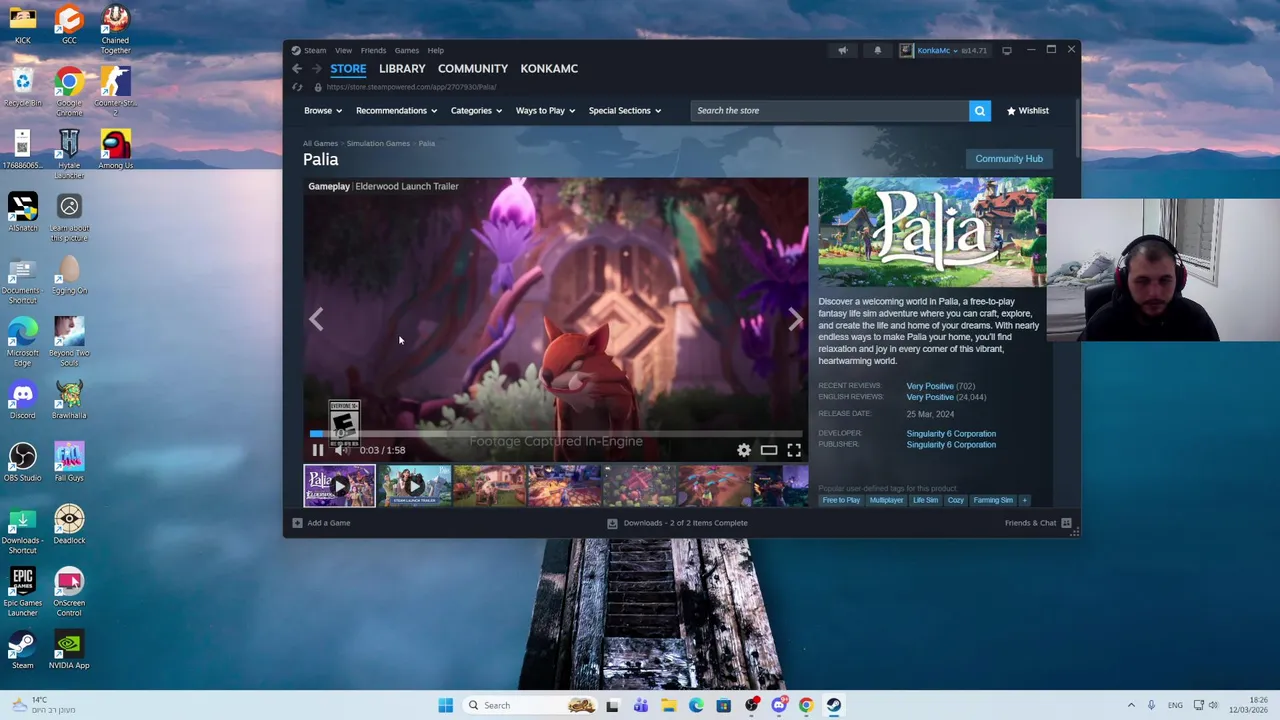Toggle theater mode in video player

point(769,450)
